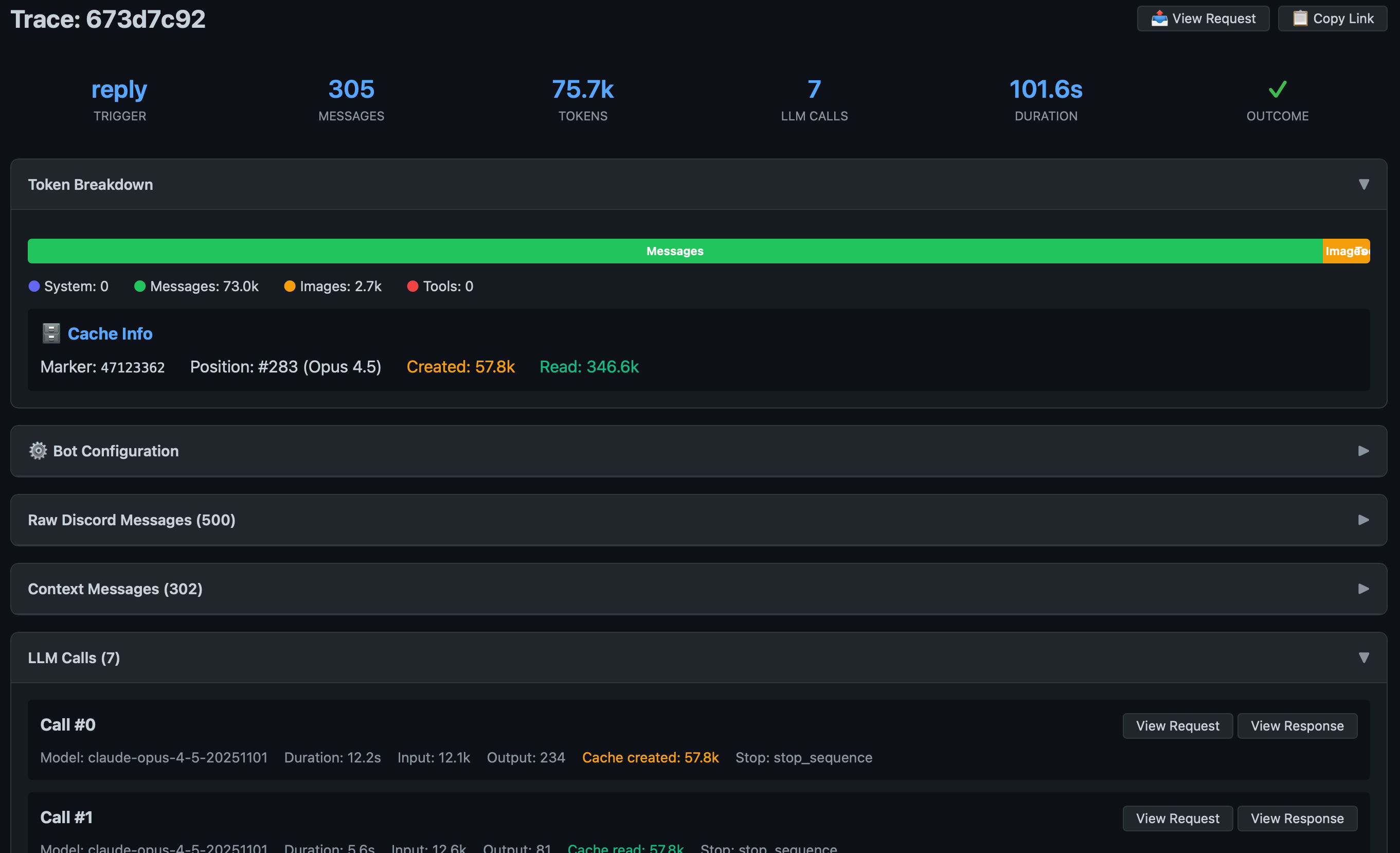Expand the Raw Discord Messages section
This screenshot has height=853, width=1400.
pos(1363,520)
